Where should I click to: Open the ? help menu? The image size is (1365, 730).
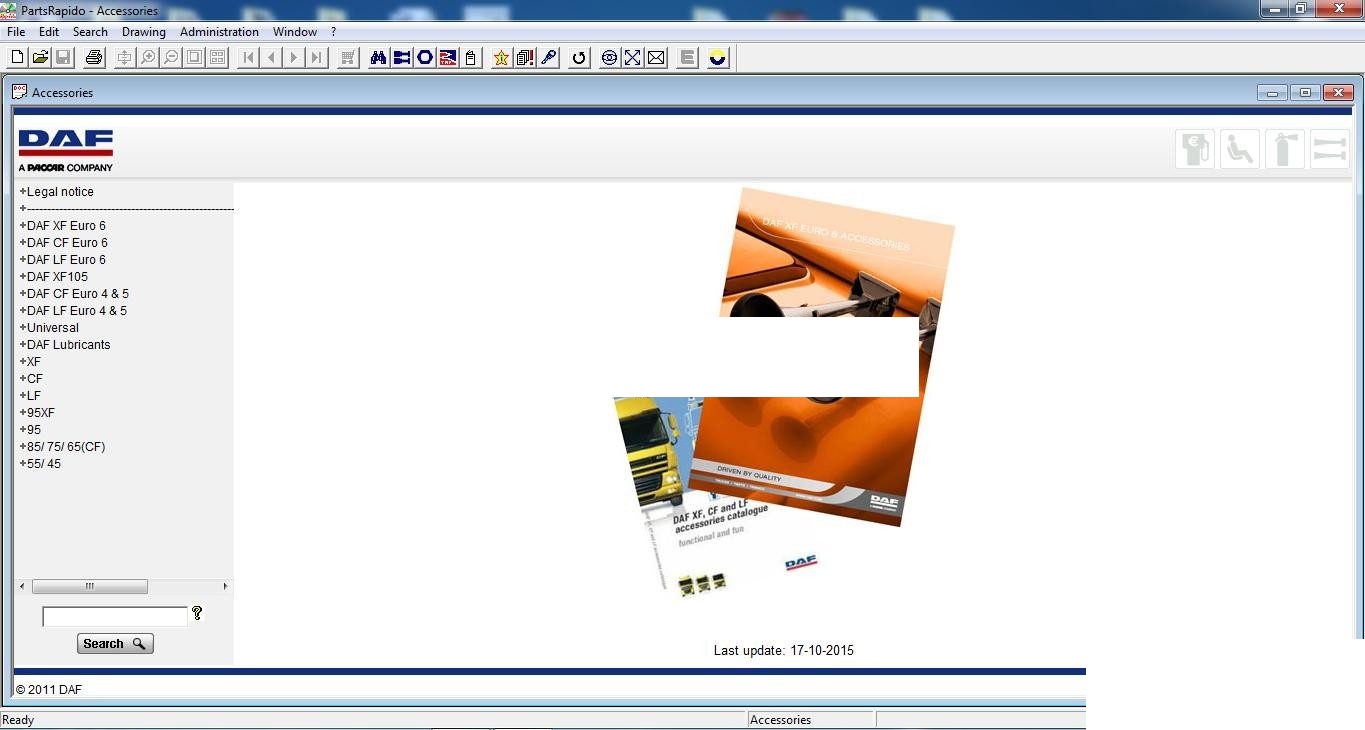[x=334, y=32]
